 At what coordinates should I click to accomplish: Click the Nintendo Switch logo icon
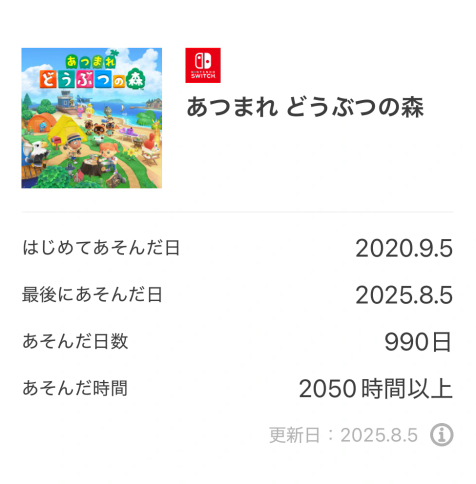tap(203, 65)
